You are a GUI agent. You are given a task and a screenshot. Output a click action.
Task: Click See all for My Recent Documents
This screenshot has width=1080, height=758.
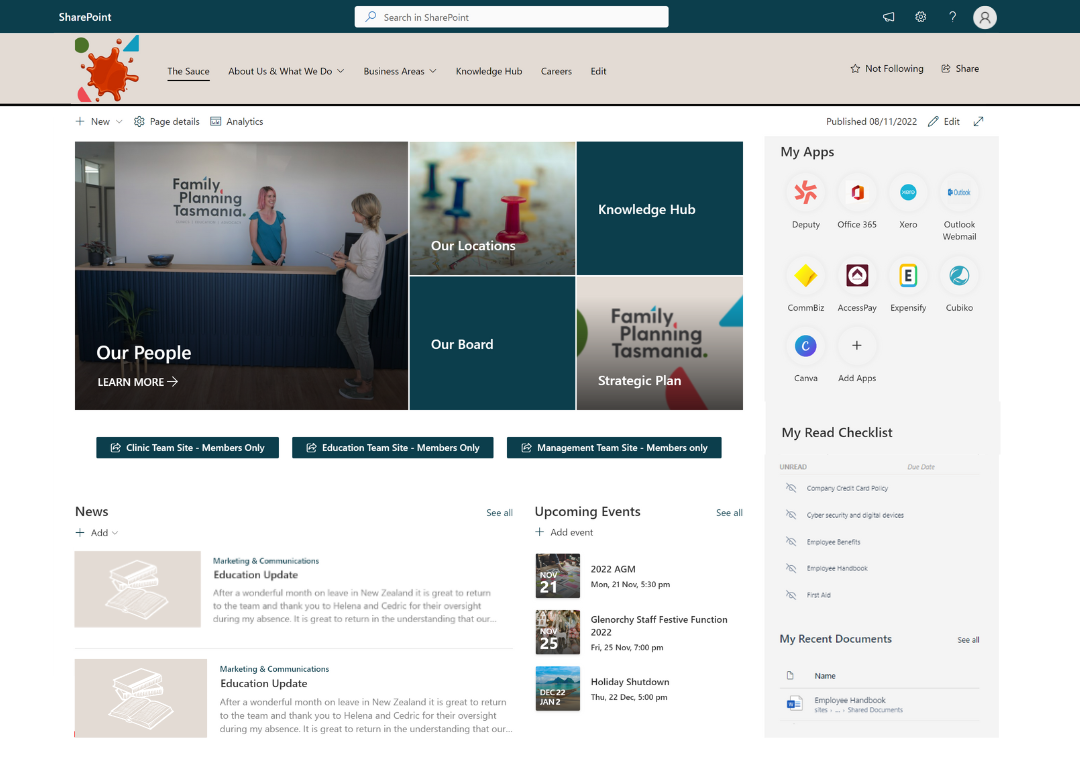pyautogui.click(x=968, y=640)
